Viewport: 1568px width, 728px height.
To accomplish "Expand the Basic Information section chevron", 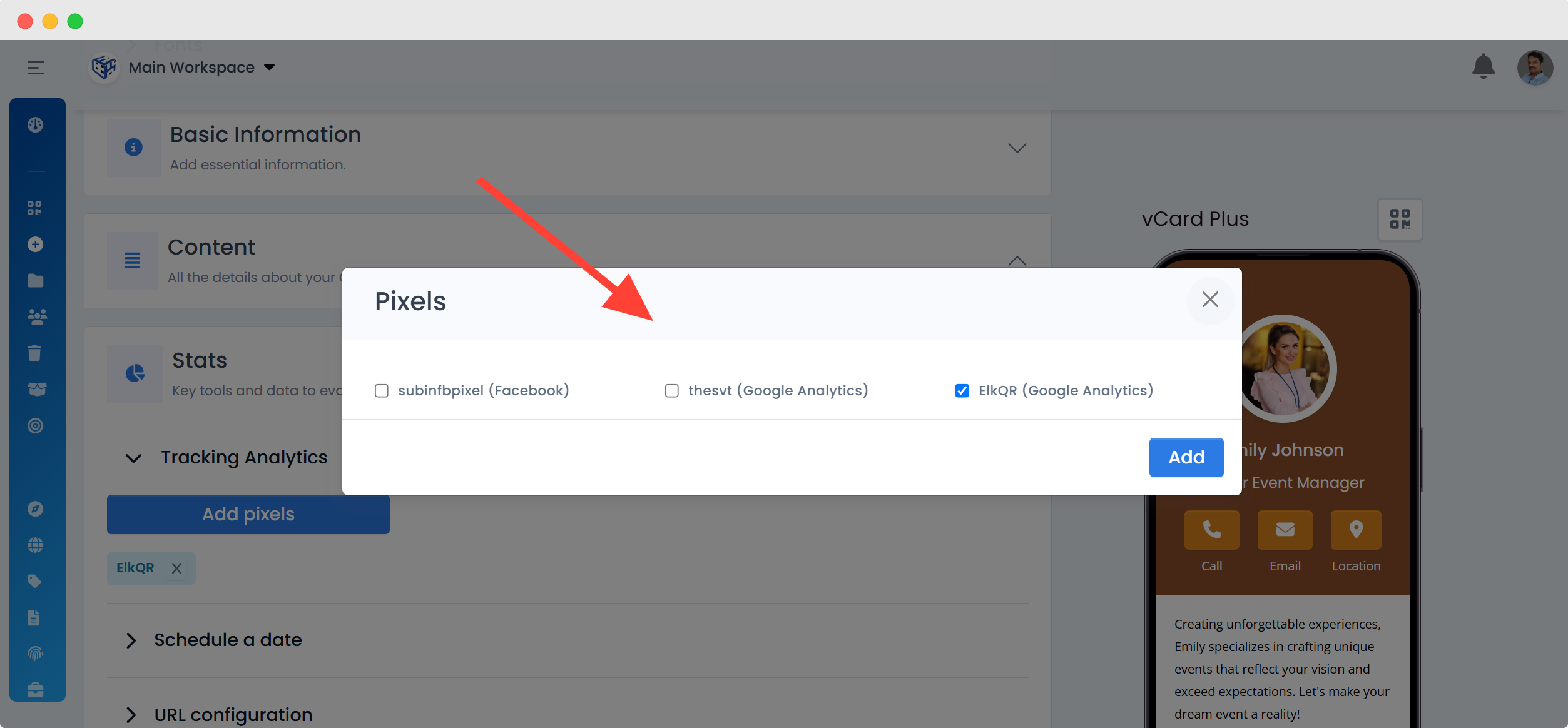I will pos(1017,148).
